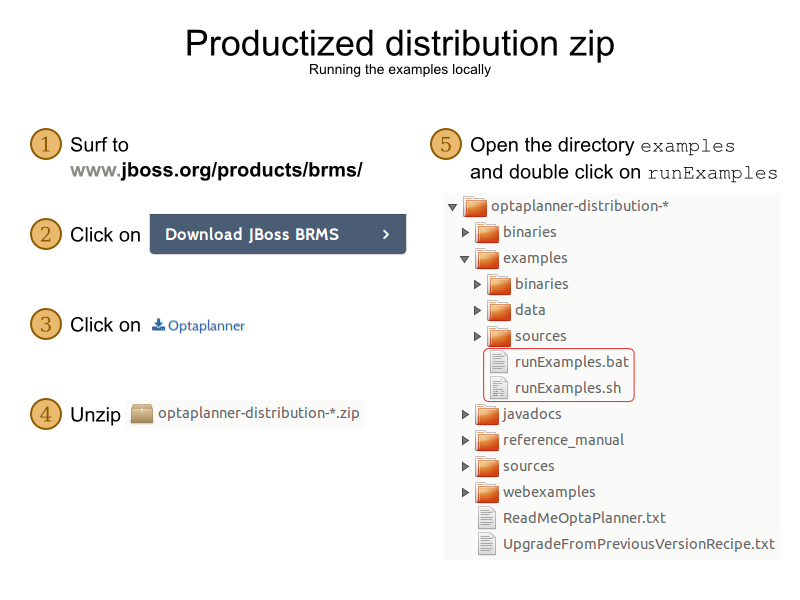Select the optaplanner-distribution-*.zip file name
This screenshot has height=600, width=800.
[258, 414]
